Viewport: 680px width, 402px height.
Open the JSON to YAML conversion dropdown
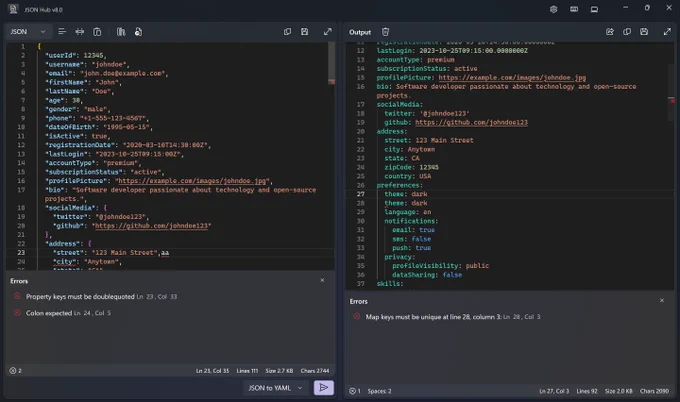[275, 388]
